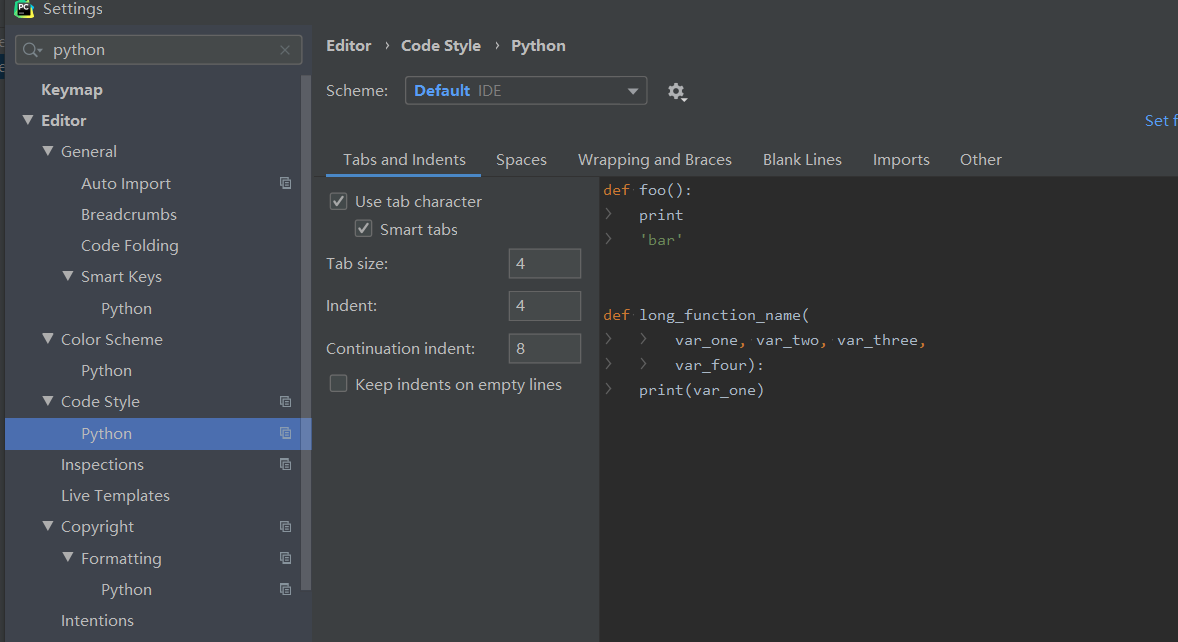Collapse the Smart Keys tree node
The height and width of the screenshot is (642, 1178).
(67, 276)
